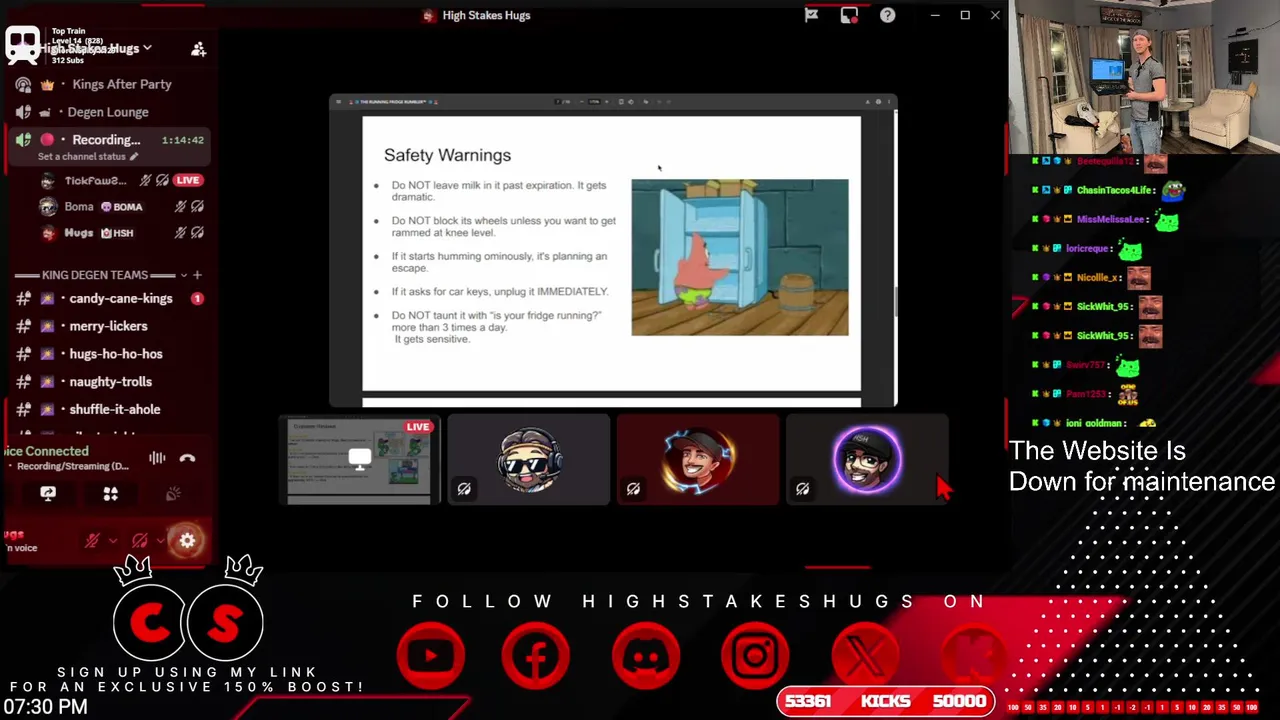
Task: Click LIVE badge next to TickFaw
Action: tap(188, 181)
